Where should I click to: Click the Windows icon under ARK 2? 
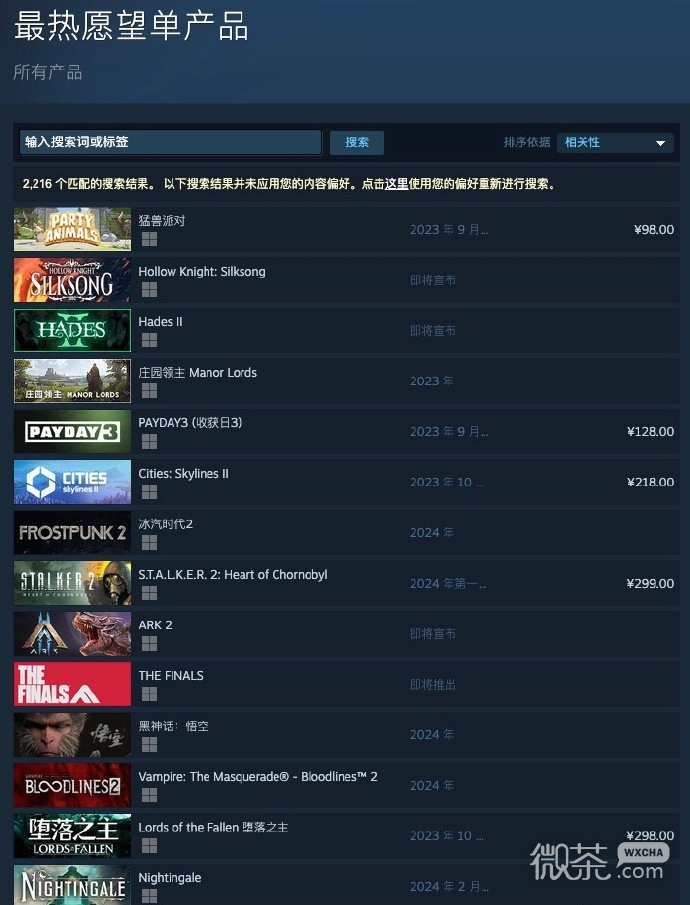click(150, 644)
